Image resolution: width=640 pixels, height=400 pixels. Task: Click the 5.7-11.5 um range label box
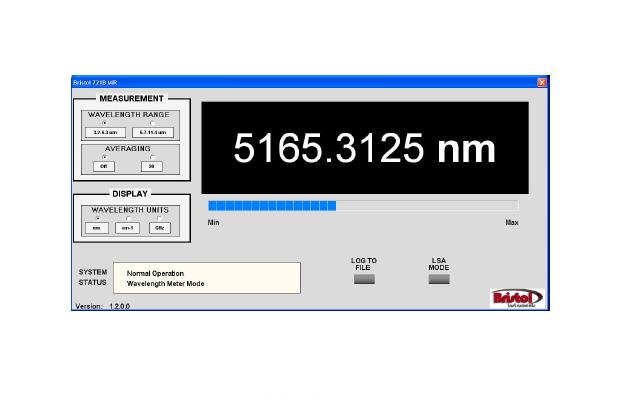coord(151,132)
